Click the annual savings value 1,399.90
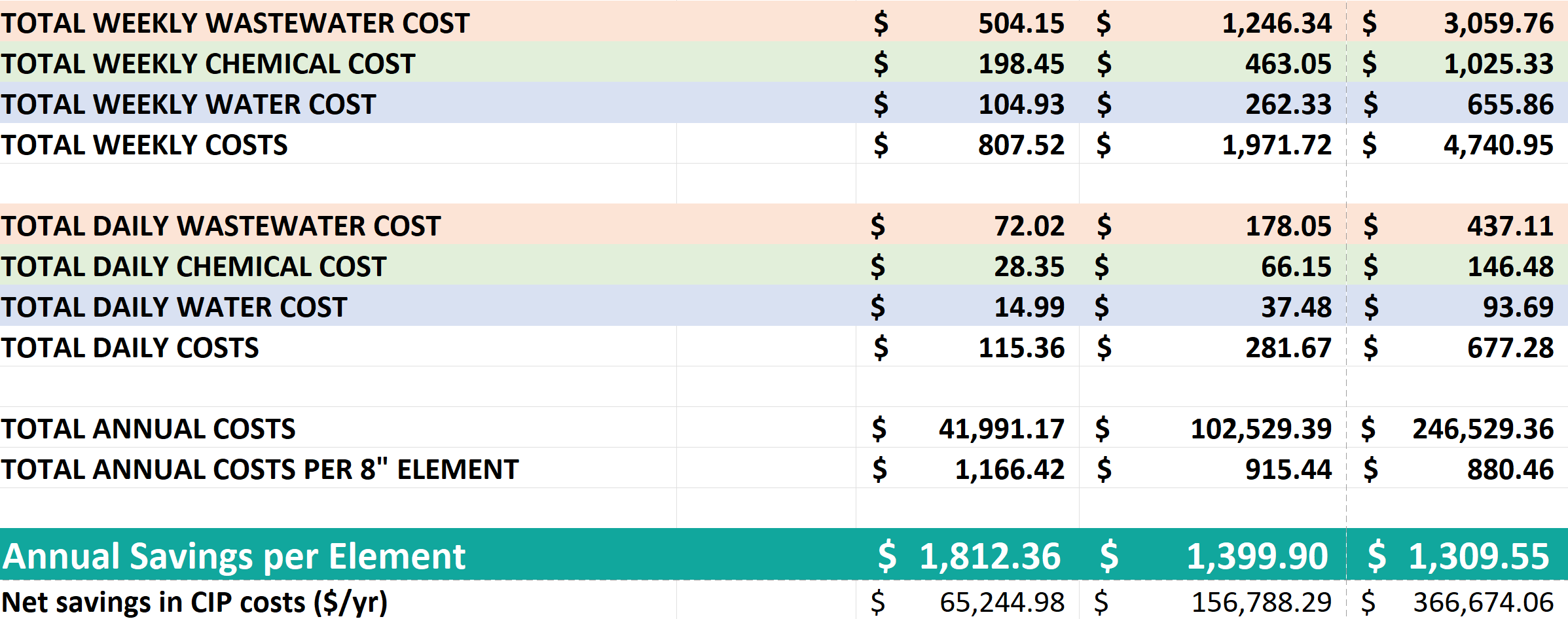This screenshot has height=619, width=1568. tap(1257, 556)
